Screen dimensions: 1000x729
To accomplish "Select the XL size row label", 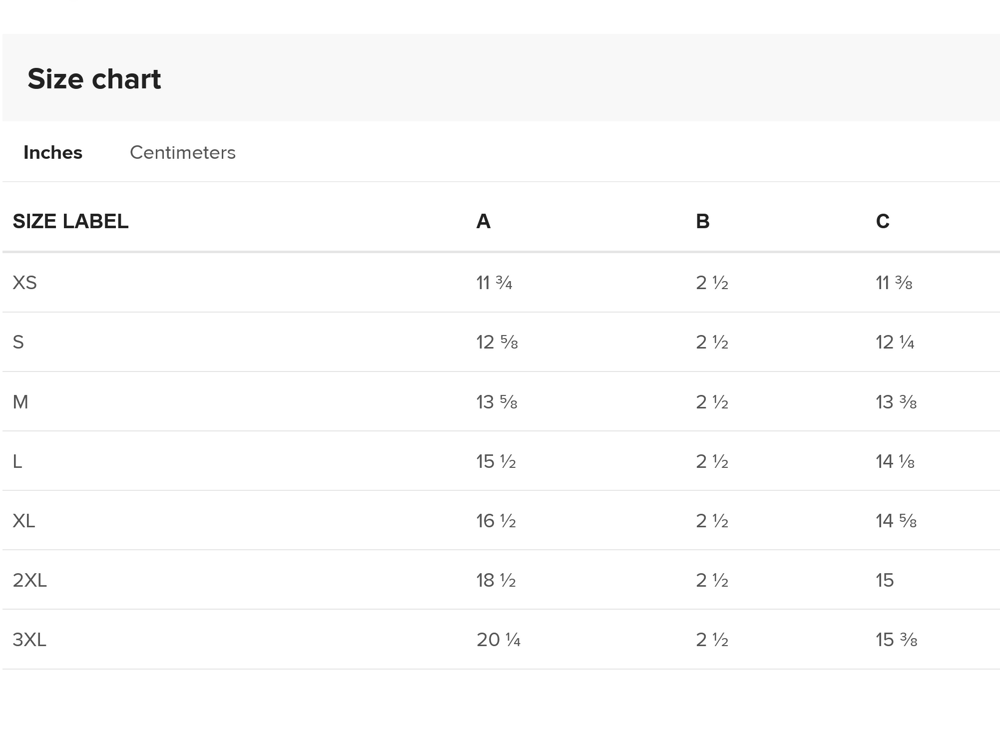I will (24, 521).
